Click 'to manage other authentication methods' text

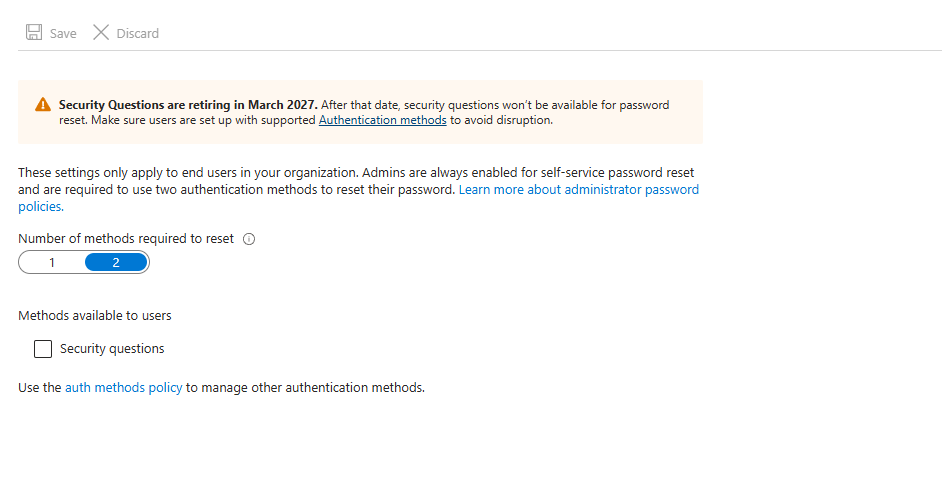[305, 387]
